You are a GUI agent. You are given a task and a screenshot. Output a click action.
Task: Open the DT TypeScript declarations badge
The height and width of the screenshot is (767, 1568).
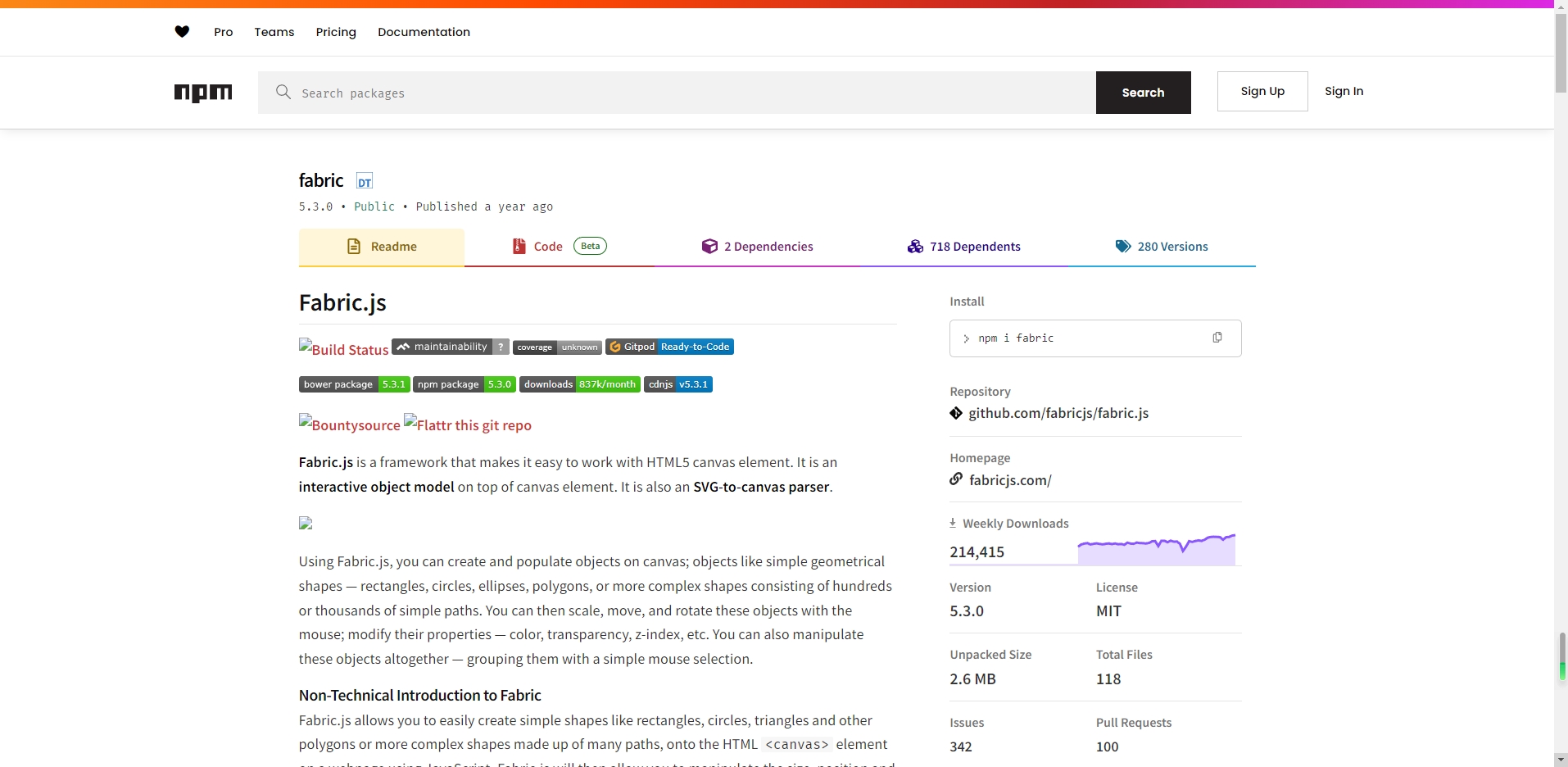click(x=365, y=182)
